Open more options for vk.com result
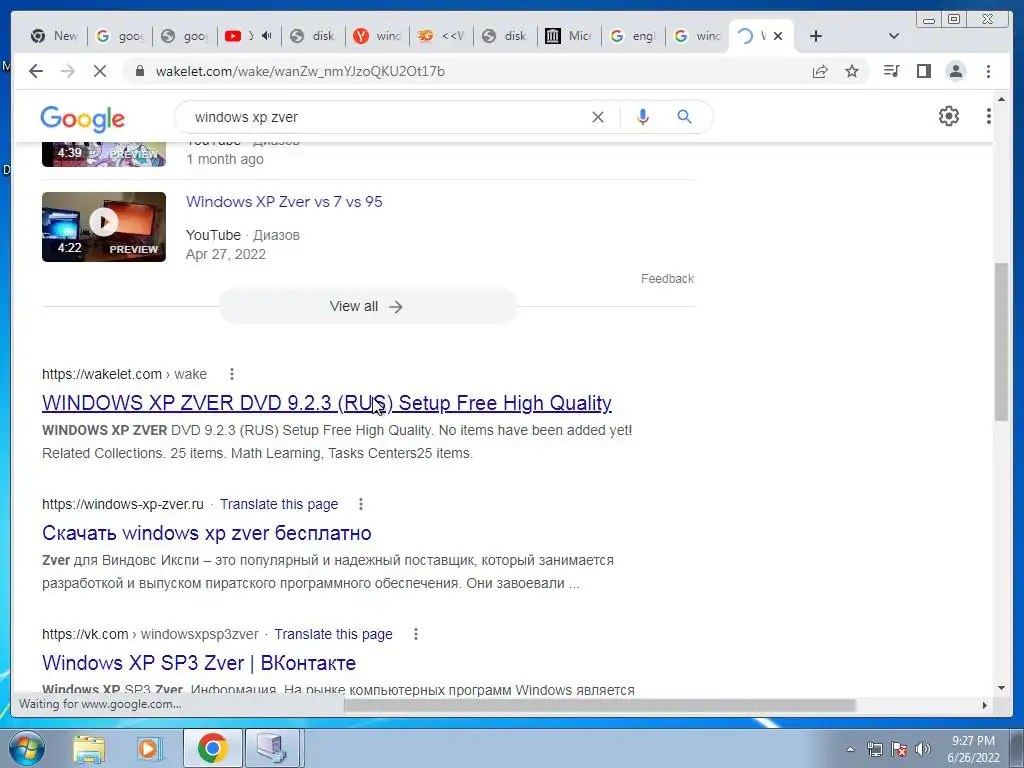This screenshot has width=1024, height=768. coord(415,634)
